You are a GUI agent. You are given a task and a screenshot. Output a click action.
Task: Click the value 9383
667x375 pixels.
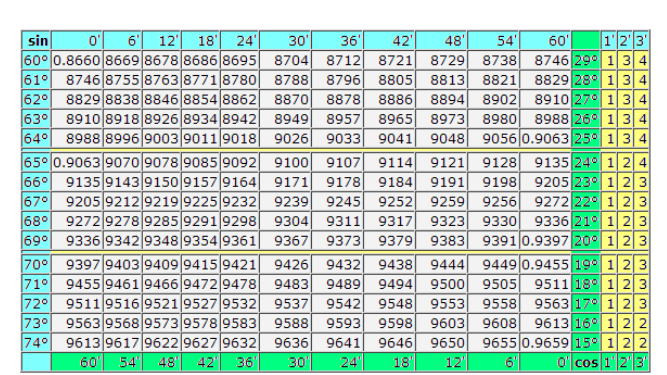point(441,241)
